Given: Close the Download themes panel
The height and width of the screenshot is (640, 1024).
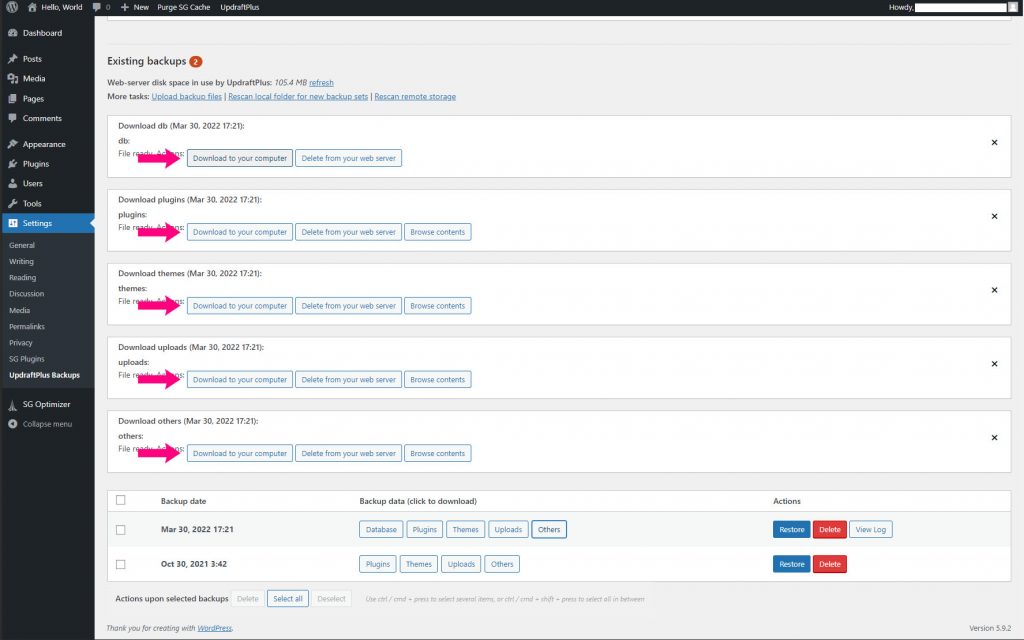Looking at the screenshot, I should (x=994, y=290).
